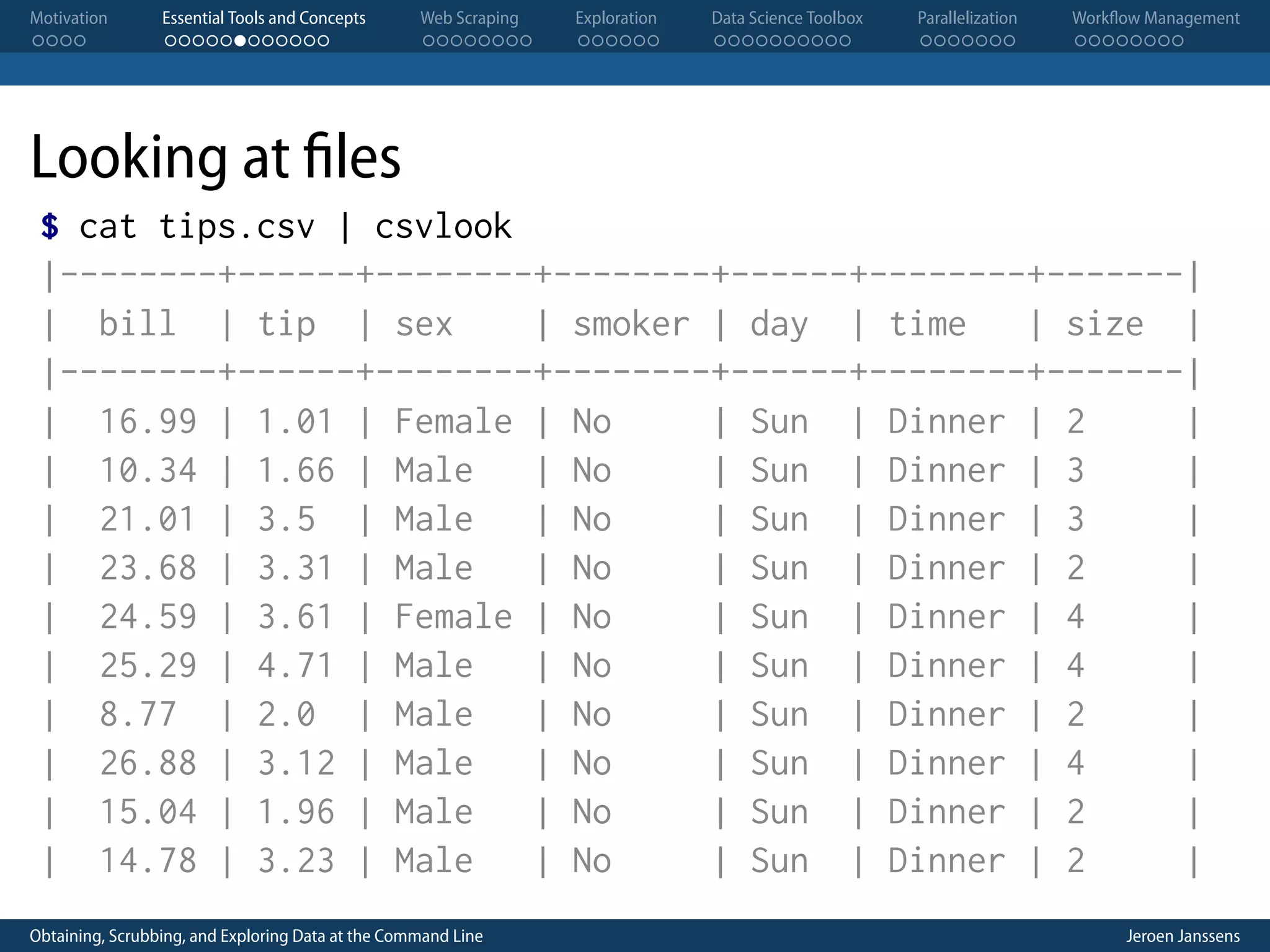
Task: Click the bill value 10.34
Action: tap(148, 470)
